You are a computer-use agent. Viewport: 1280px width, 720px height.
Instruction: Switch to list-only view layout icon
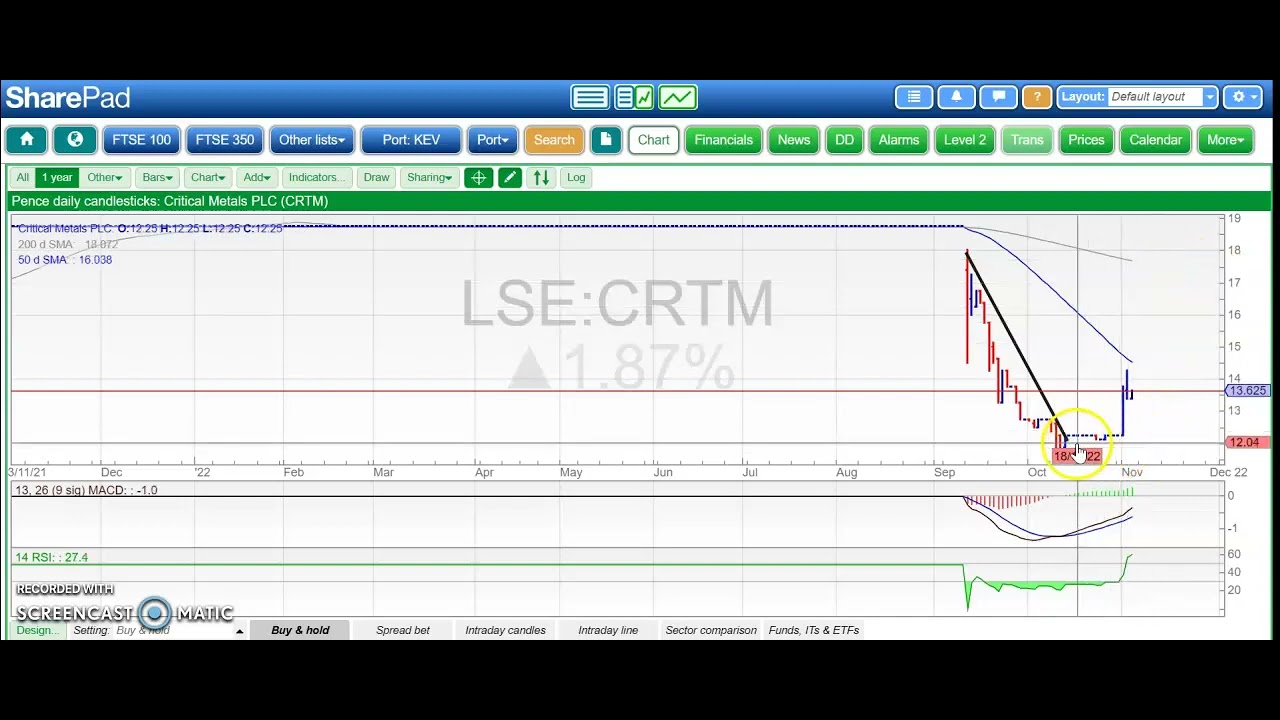tap(590, 97)
